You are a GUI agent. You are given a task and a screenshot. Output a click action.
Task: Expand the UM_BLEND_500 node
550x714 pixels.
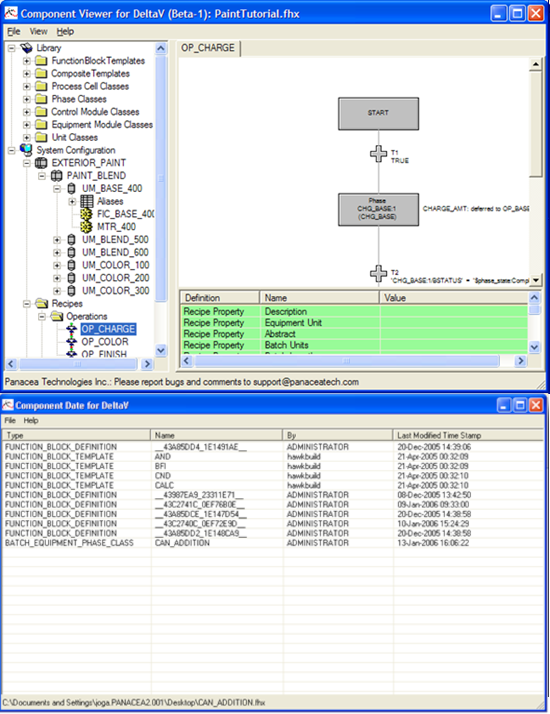coord(56,239)
